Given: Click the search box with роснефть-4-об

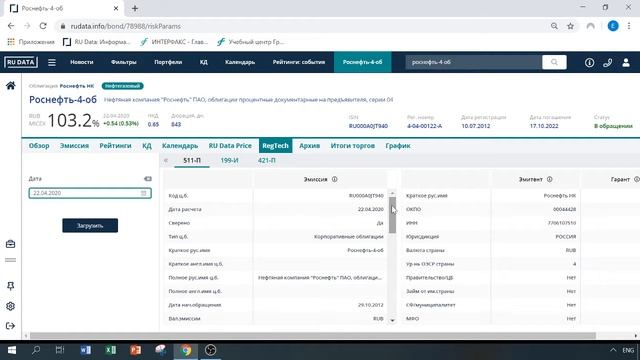Looking at the screenshot, I should click(x=473, y=62).
